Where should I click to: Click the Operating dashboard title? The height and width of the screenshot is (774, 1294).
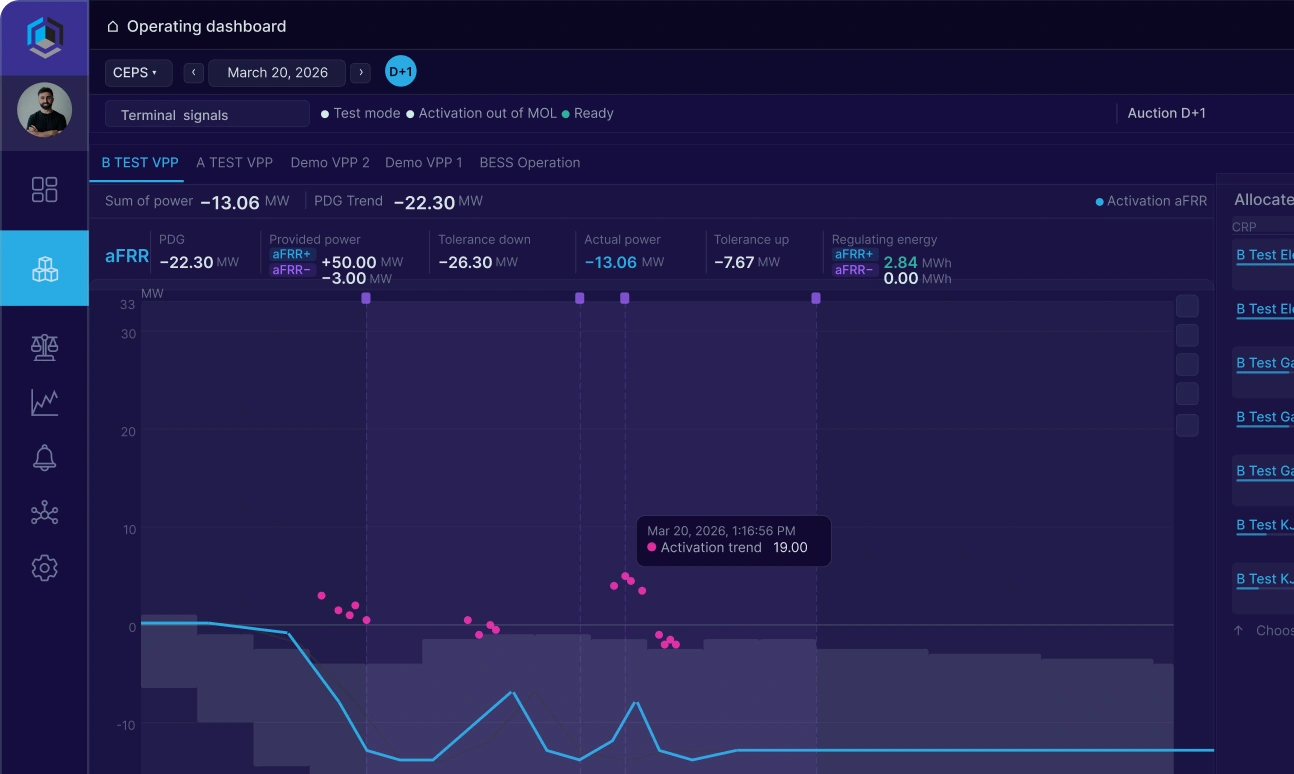(x=206, y=27)
